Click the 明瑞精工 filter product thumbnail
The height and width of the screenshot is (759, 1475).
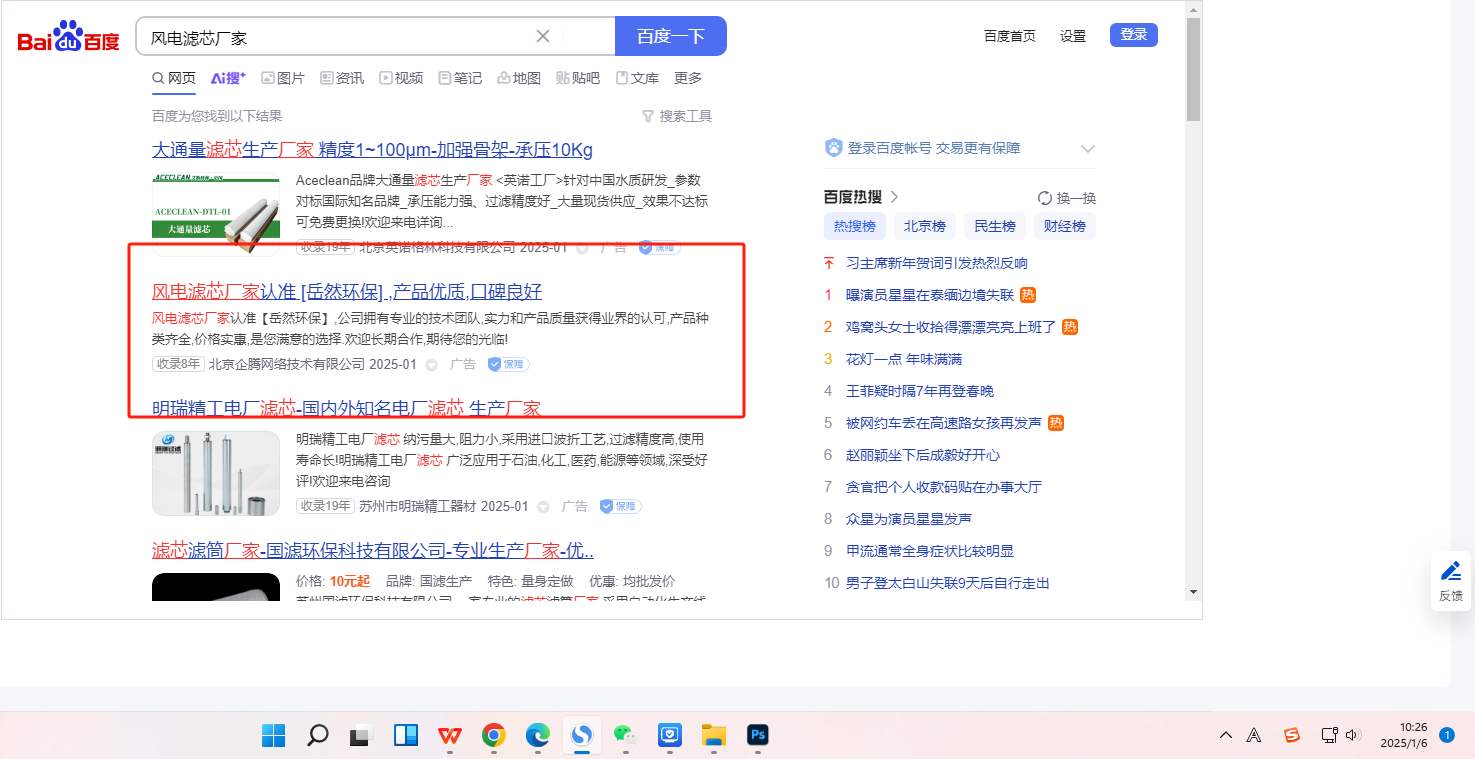[x=216, y=473]
